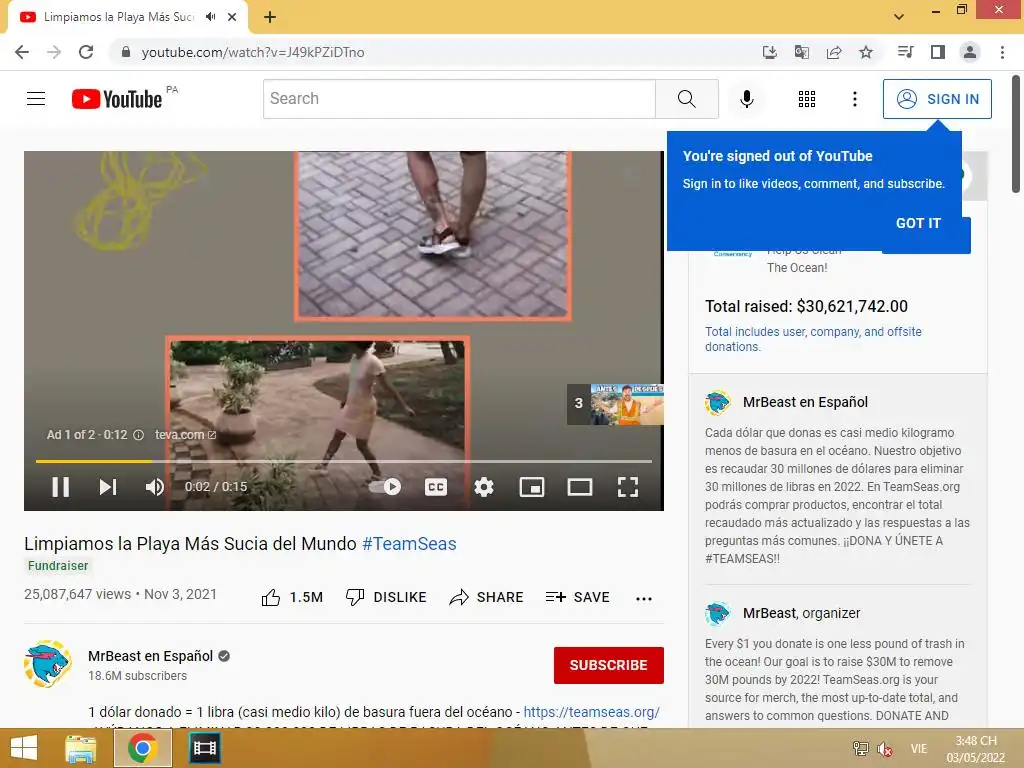This screenshot has width=1024, height=768.
Task: Open YouTube settings three-dot menu
Action: (854, 99)
